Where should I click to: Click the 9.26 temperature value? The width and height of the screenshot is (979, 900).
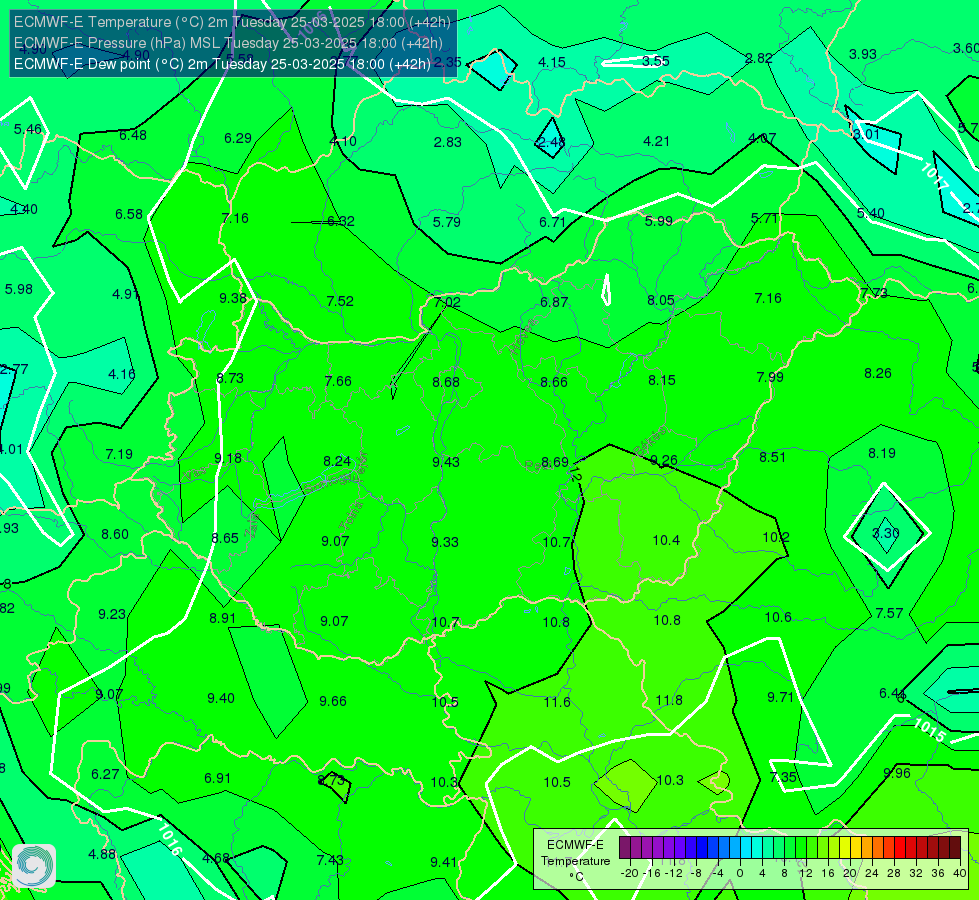tap(664, 460)
